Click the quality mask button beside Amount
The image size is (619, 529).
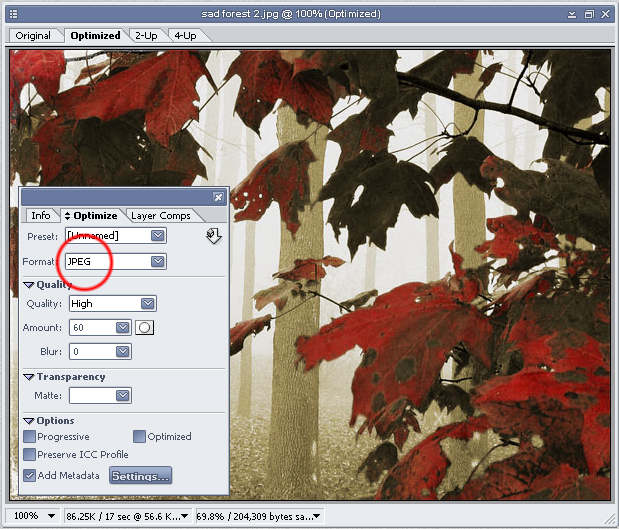pyautogui.click(x=143, y=328)
